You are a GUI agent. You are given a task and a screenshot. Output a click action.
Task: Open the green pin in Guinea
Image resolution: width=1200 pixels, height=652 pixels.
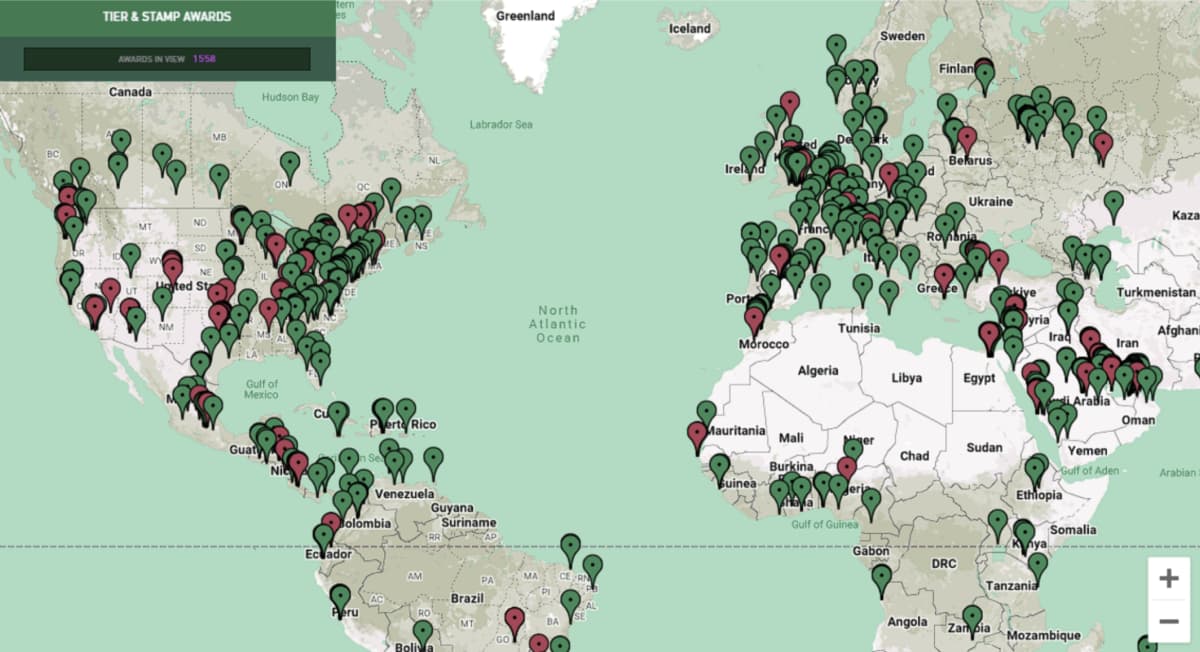[x=719, y=467]
